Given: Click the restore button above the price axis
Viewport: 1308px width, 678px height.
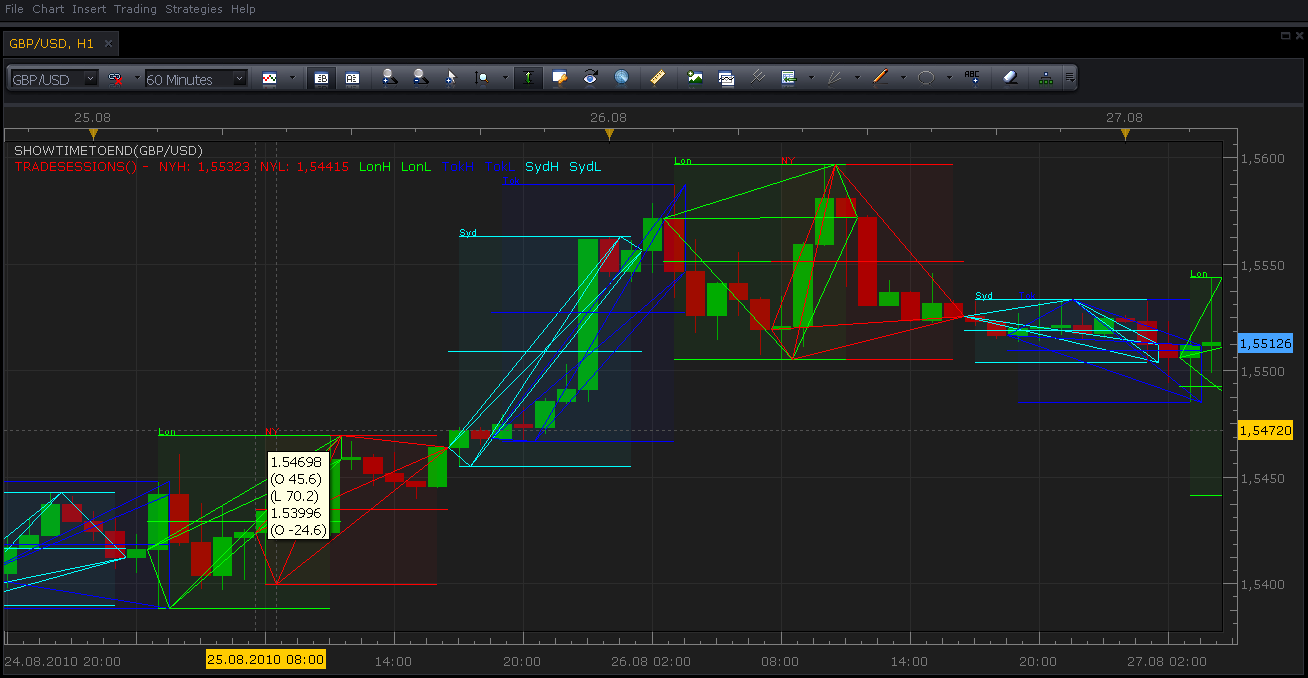Looking at the screenshot, I should 1285,35.
